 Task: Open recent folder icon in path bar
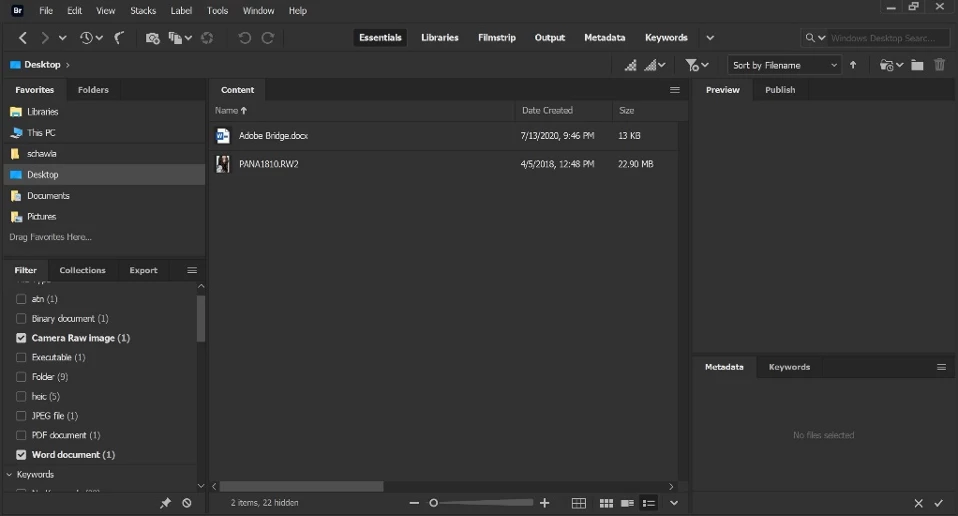(x=887, y=65)
